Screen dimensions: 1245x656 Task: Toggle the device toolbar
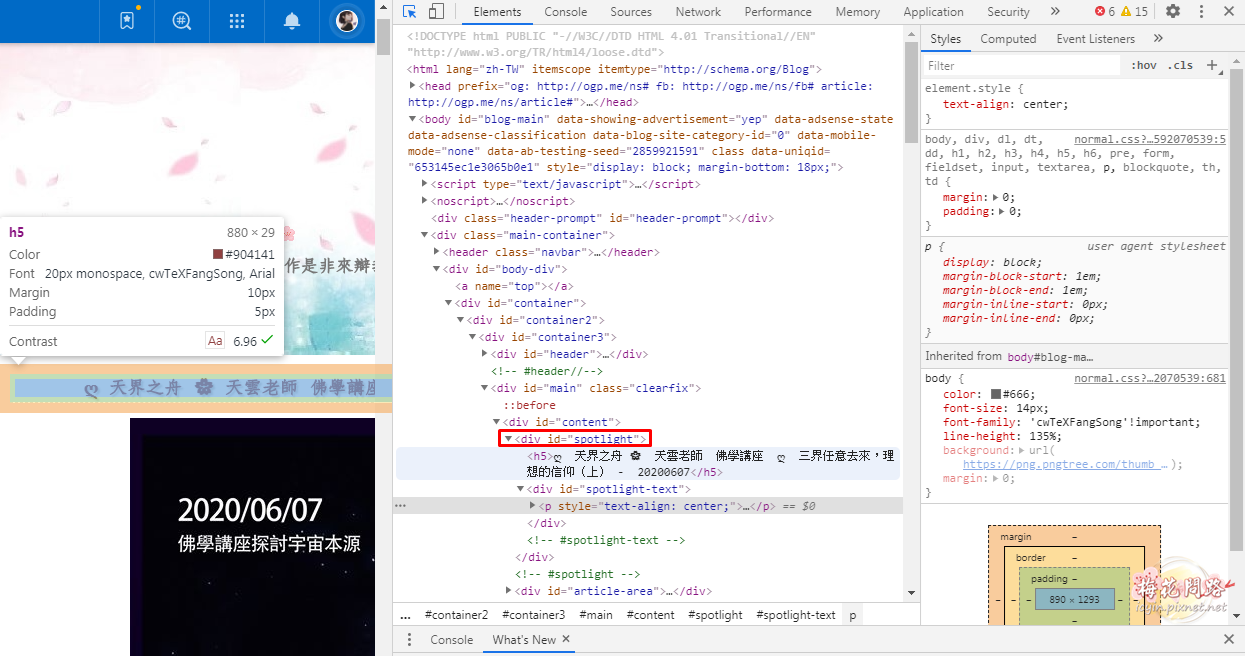[436, 12]
